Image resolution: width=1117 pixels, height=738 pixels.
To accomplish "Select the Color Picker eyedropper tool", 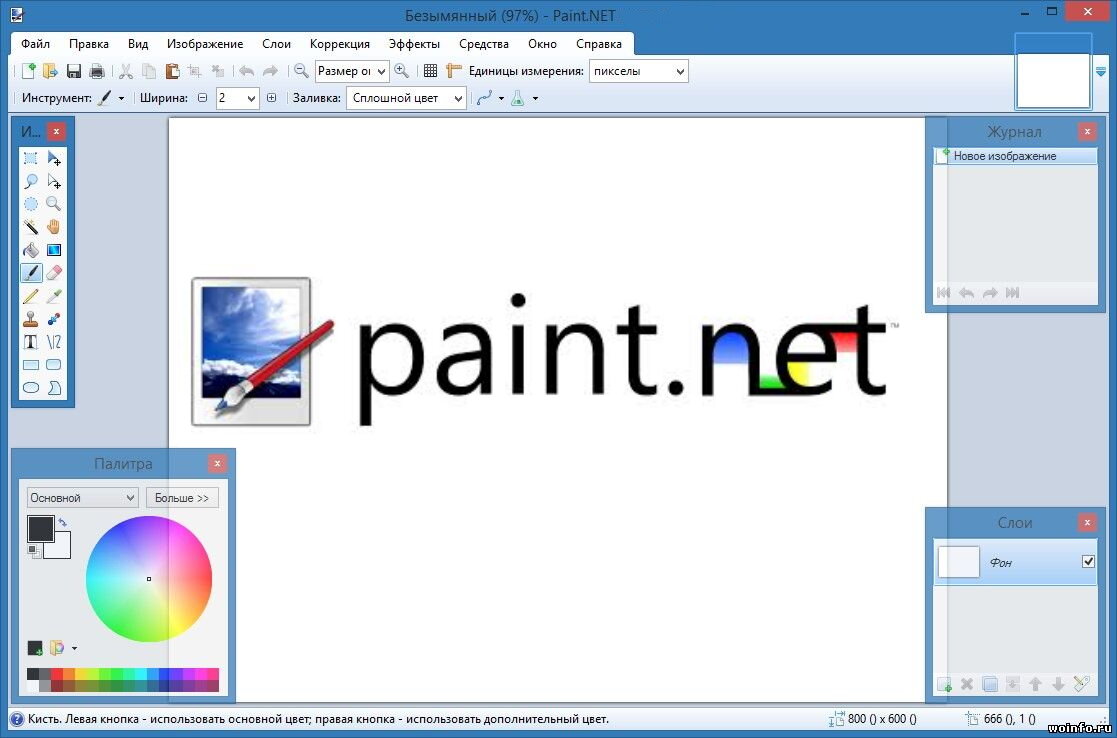I will pyautogui.click(x=54, y=296).
